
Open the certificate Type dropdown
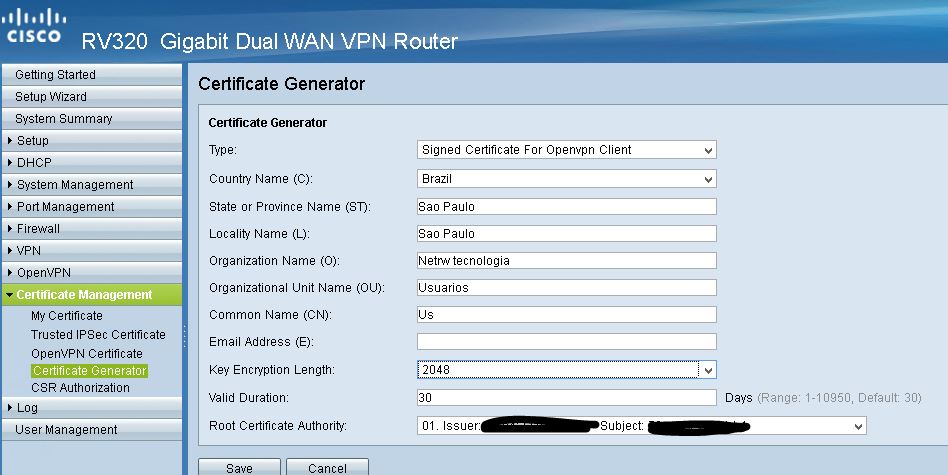[567, 150]
